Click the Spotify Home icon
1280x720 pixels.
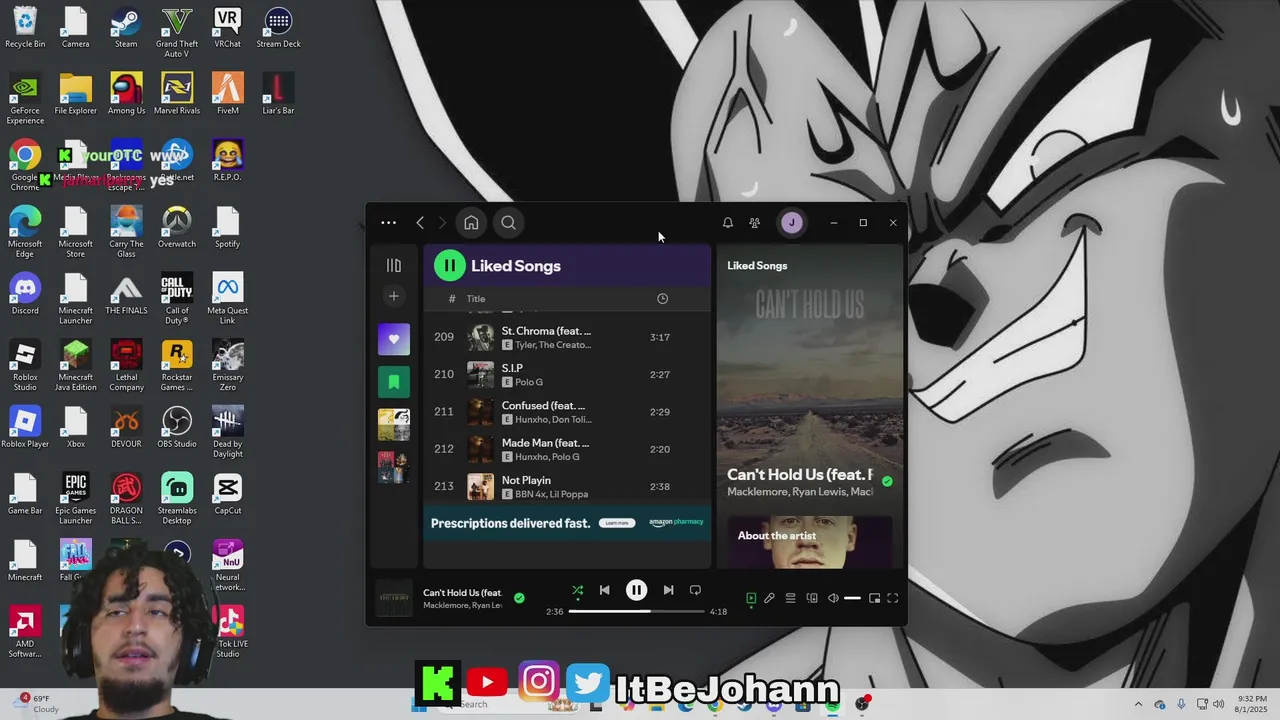471,223
